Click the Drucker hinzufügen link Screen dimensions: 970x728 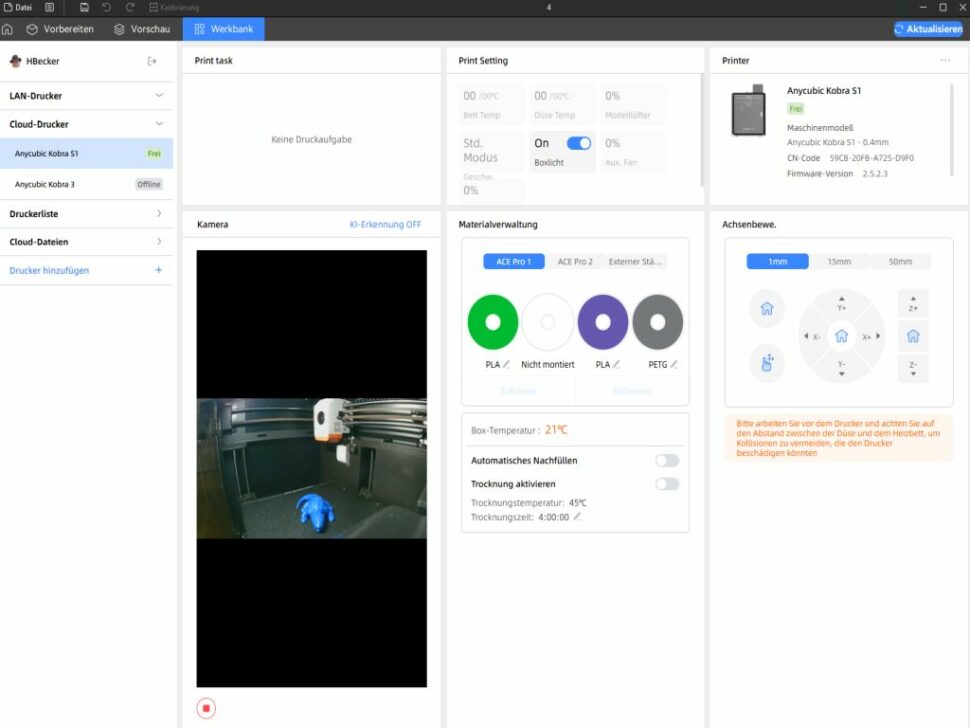click(x=49, y=270)
